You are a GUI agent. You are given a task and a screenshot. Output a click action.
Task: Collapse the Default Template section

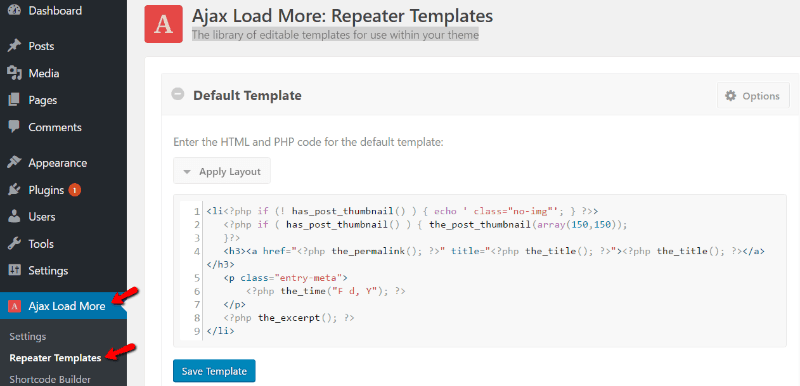tap(178, 94)
